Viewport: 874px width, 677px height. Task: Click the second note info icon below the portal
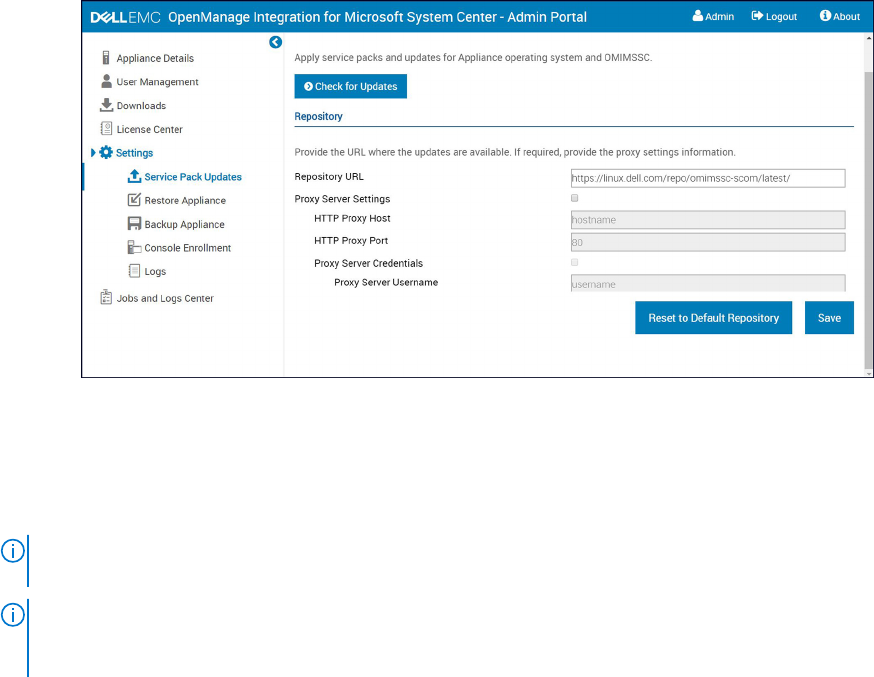(x=12, y=615)
